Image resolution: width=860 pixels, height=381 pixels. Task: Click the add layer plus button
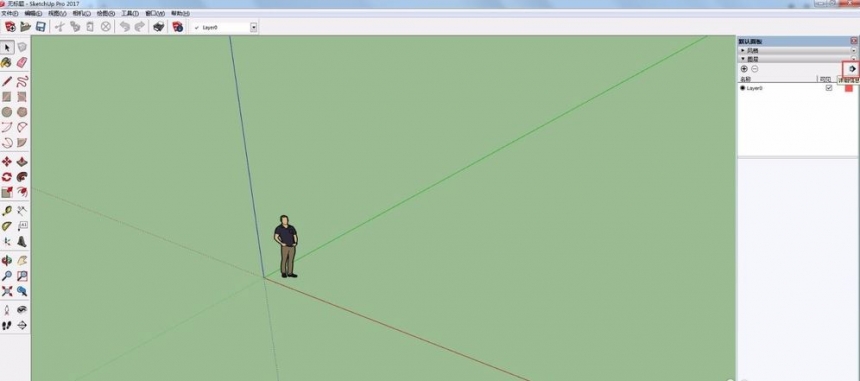click(744, 69)
